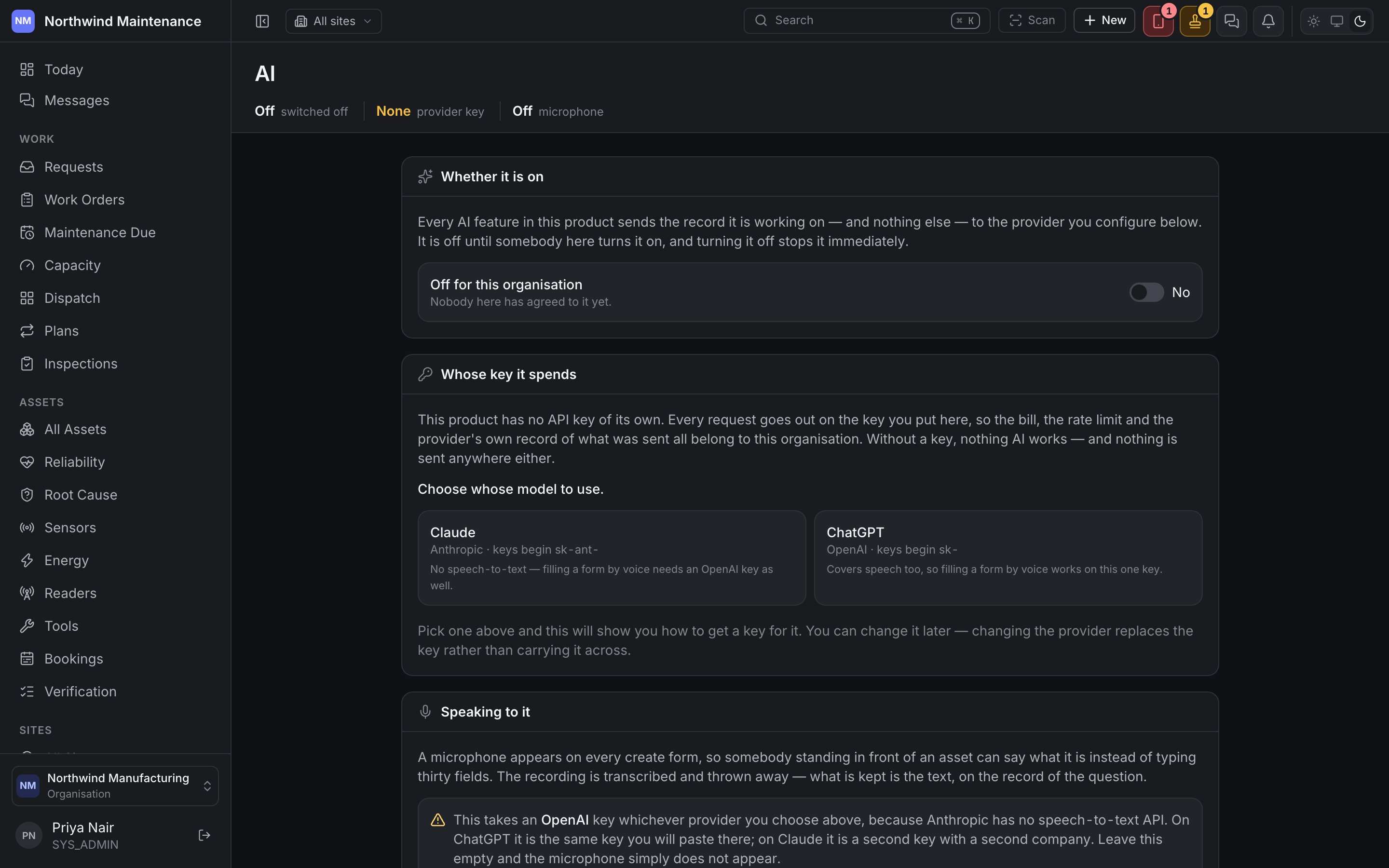Click the Maintenance Due calendar icon
Viewport: 1389px width, 868px height.
pyautogui.click(x=27, y=232)
